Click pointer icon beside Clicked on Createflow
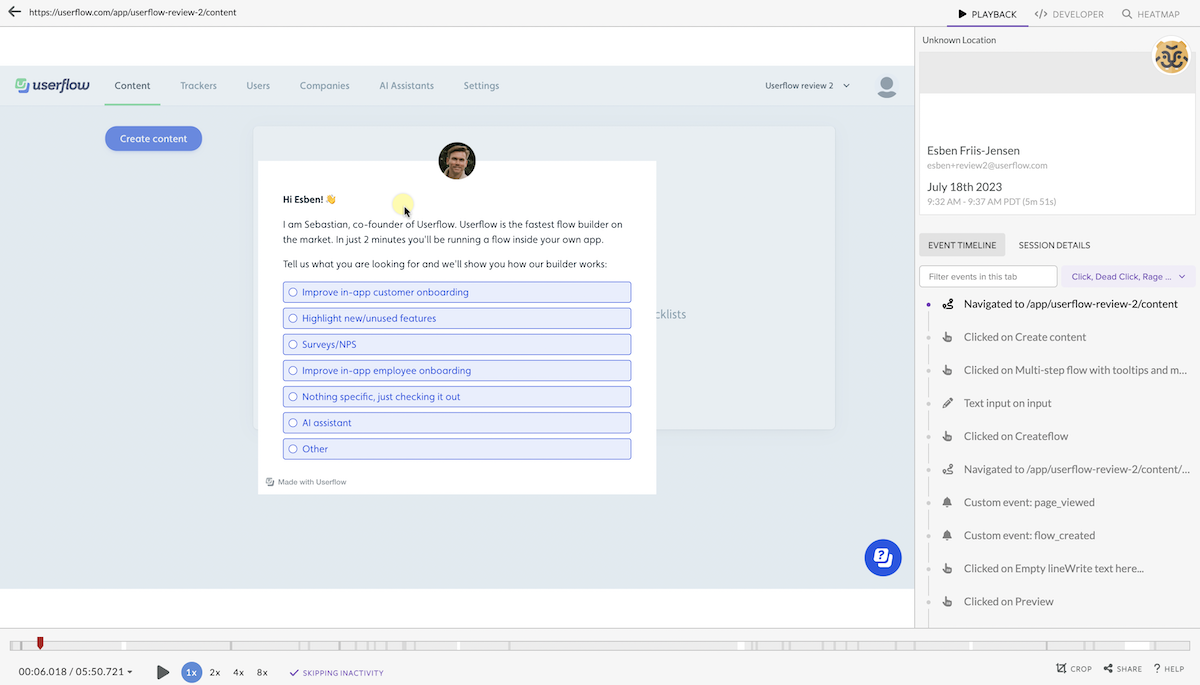The width and height of the screenshot is (1200, 685). [x=948, y=436]
